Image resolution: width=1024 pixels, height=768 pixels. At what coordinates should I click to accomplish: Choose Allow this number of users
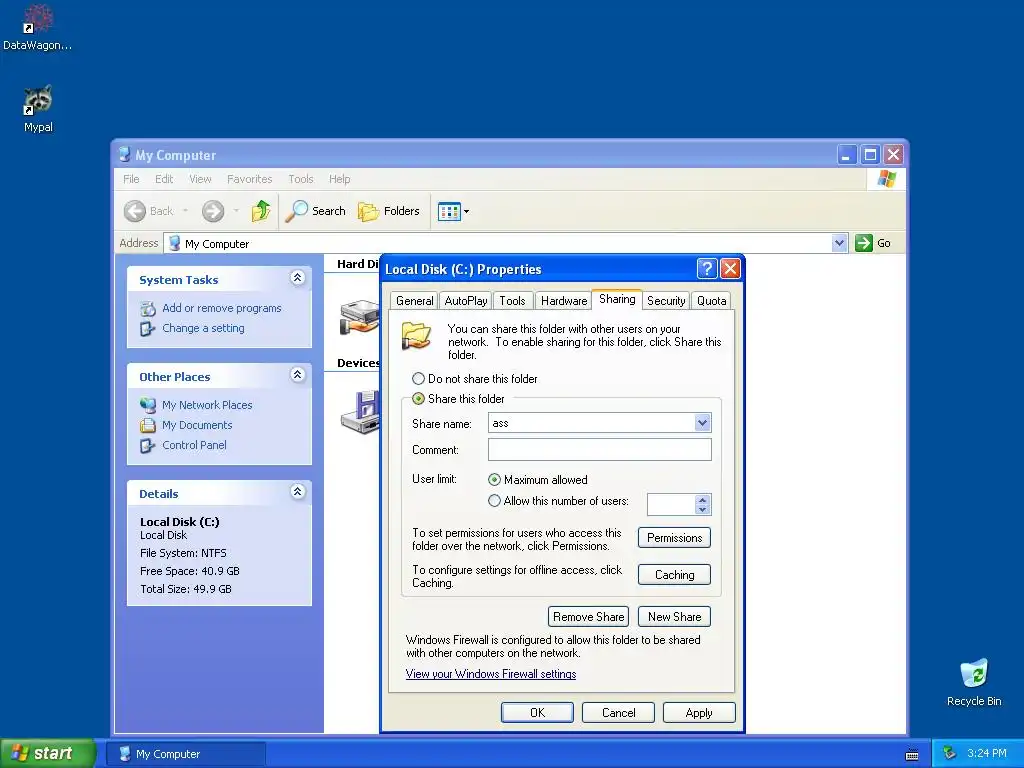[558, 501]
